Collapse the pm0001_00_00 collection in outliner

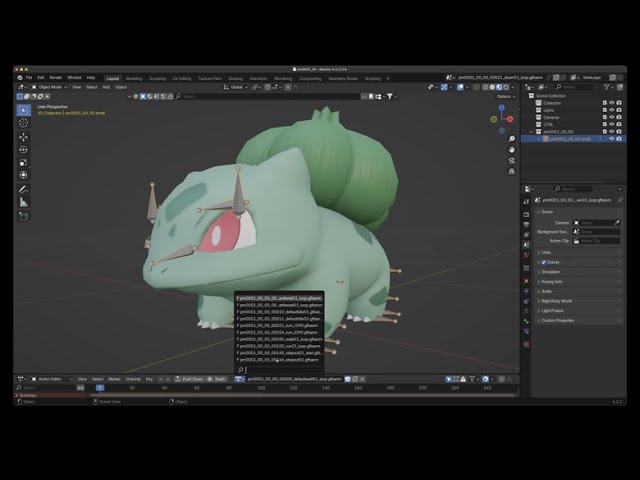click(x=531, y=132)
